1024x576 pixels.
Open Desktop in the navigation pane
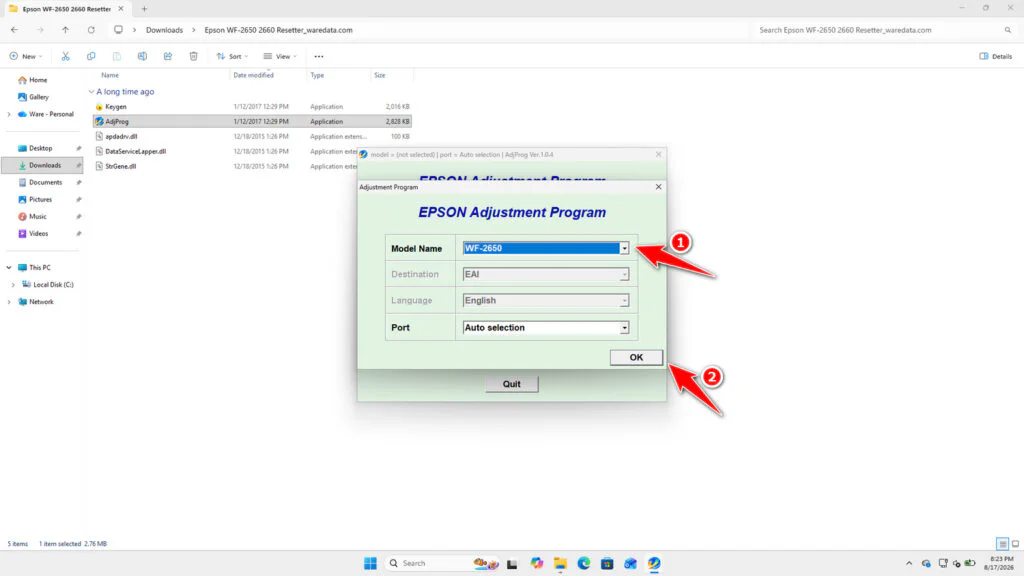pyautogui.click(x=40, y=148)
